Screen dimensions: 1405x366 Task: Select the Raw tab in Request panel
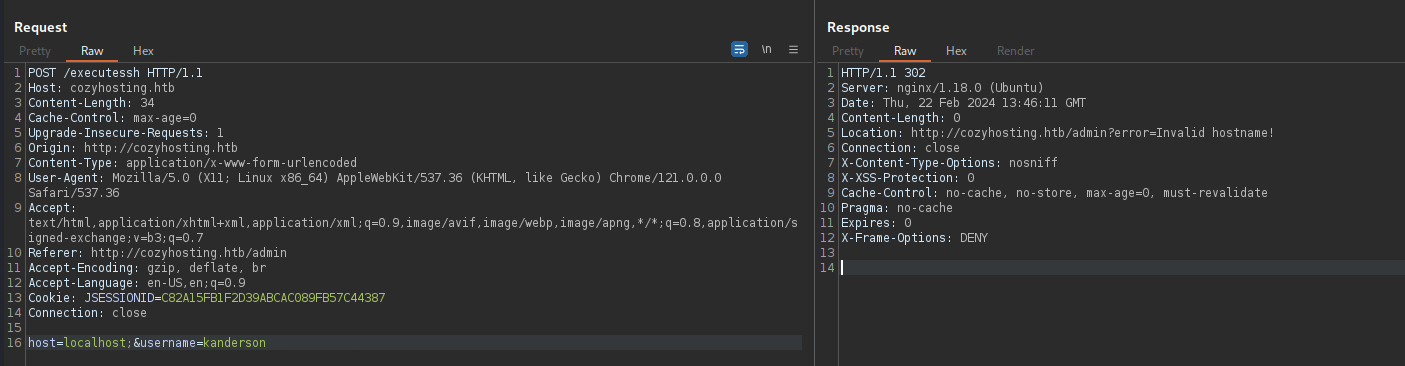click(92, 51)
